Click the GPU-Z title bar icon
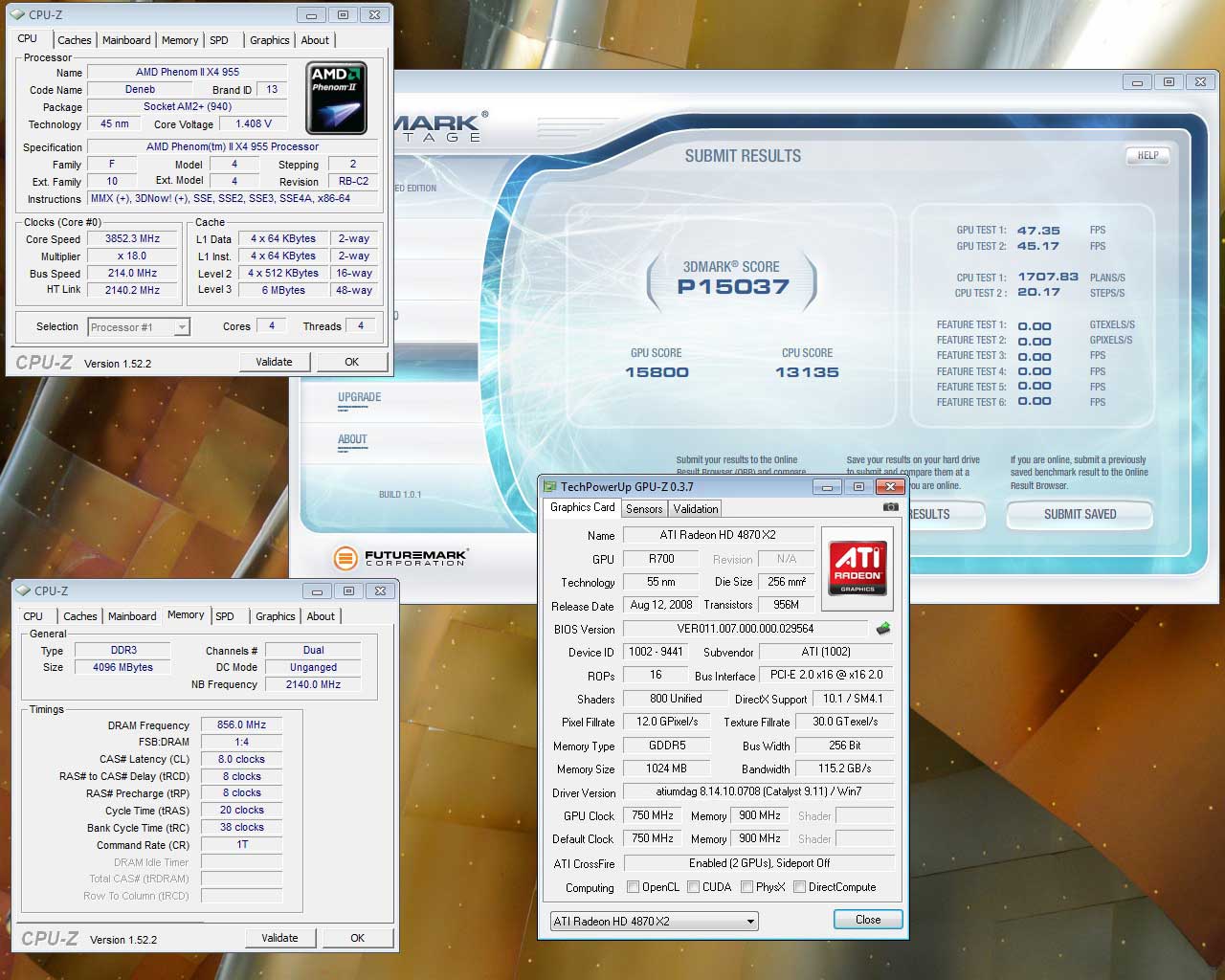This screenshot has width=1225, height=980. (x=550, y=486)
